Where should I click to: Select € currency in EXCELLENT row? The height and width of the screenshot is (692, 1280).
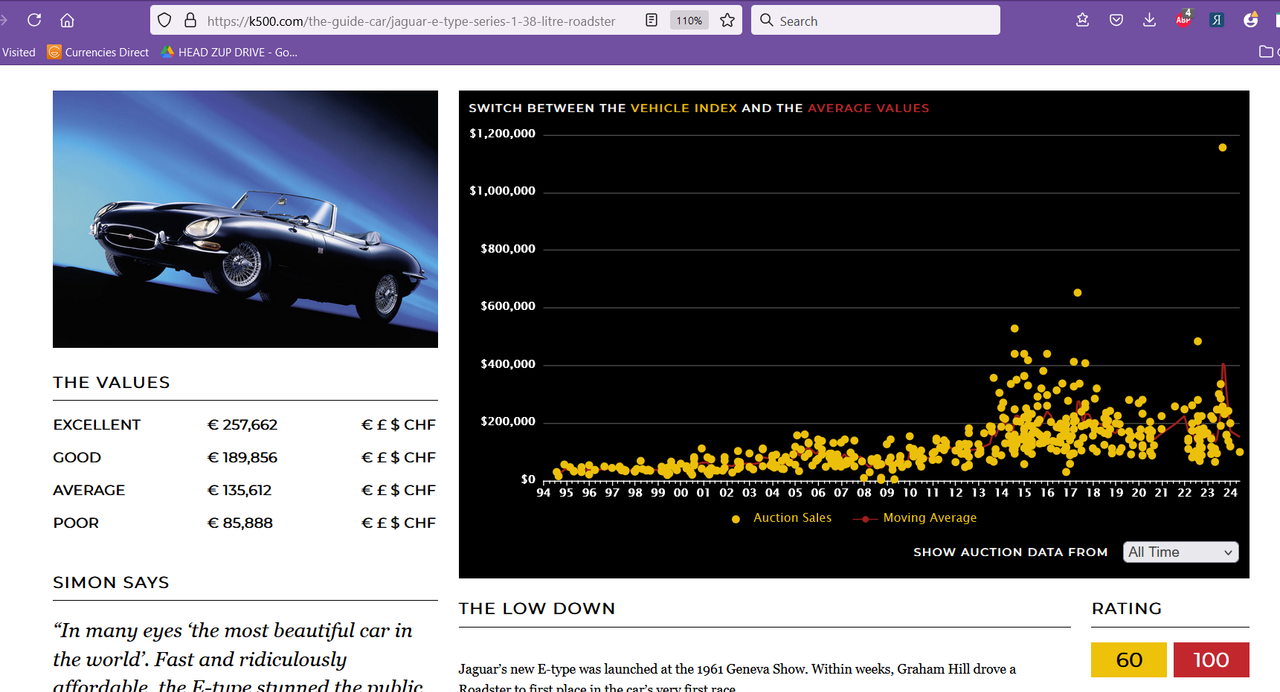[367, 425]
